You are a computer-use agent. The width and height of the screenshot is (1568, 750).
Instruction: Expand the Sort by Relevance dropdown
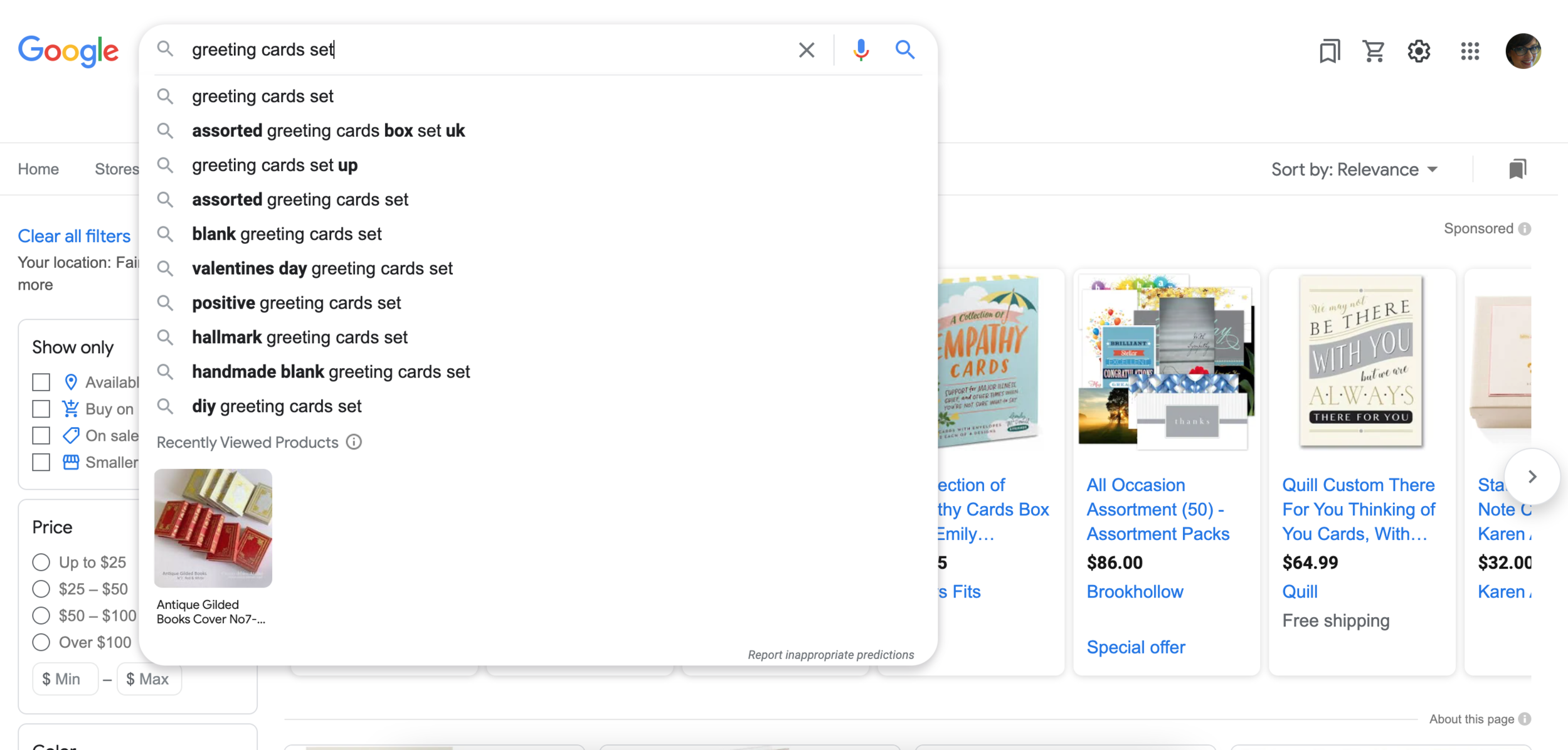(x=1354, y=169)
